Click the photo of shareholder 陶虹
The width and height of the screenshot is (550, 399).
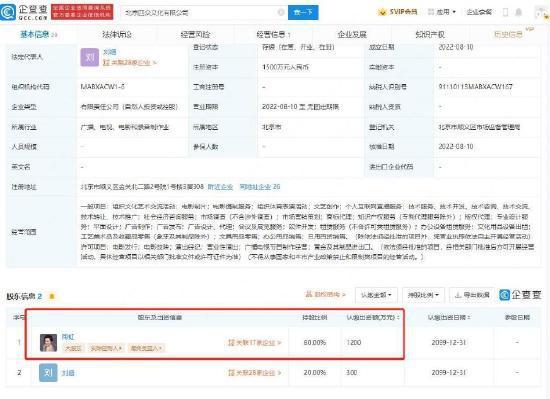tap(48, 343)
